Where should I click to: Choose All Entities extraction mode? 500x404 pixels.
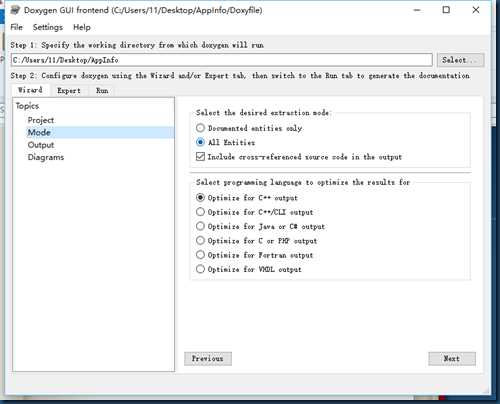point(226,143)
